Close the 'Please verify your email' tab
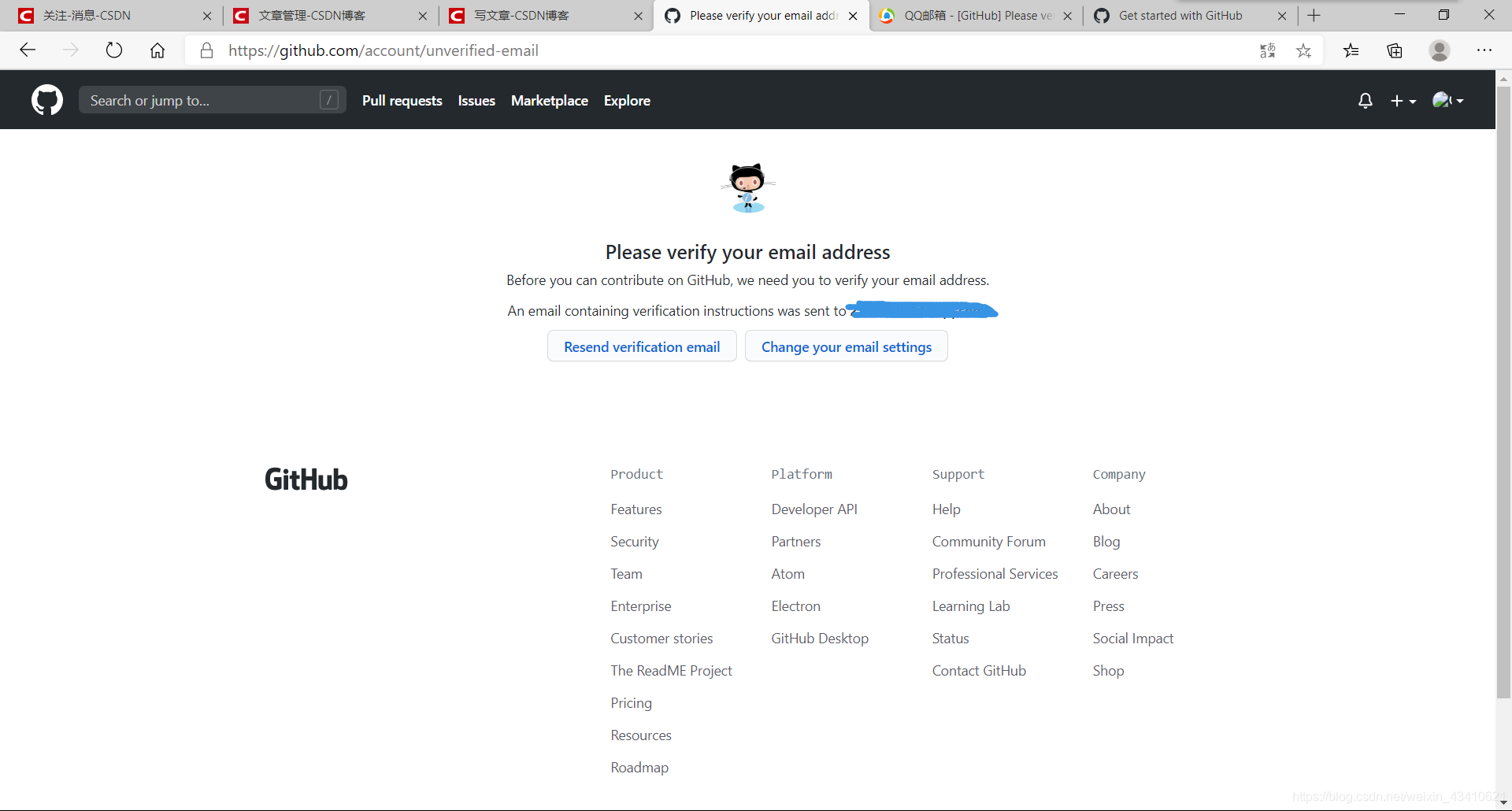 coord(853,16)
